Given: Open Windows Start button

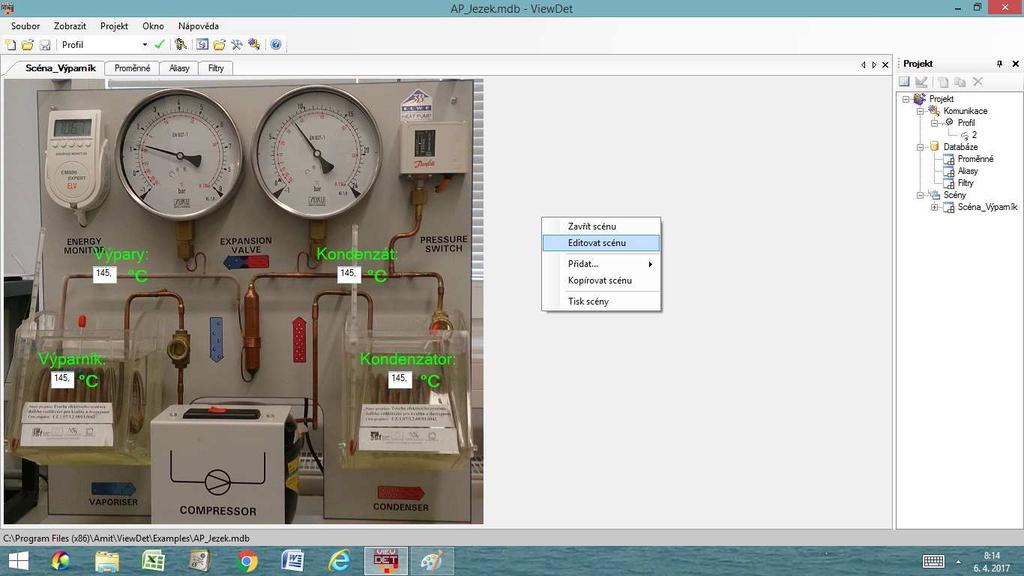Looking at the screenshot, I should [18, 561].
